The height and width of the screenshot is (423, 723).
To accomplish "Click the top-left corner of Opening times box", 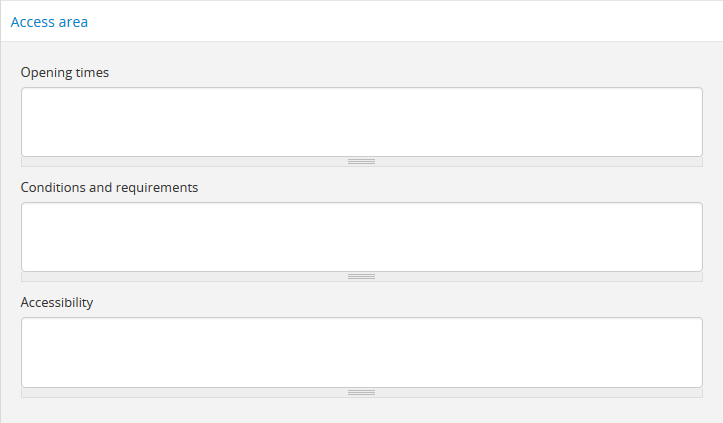I will point(25,91).
